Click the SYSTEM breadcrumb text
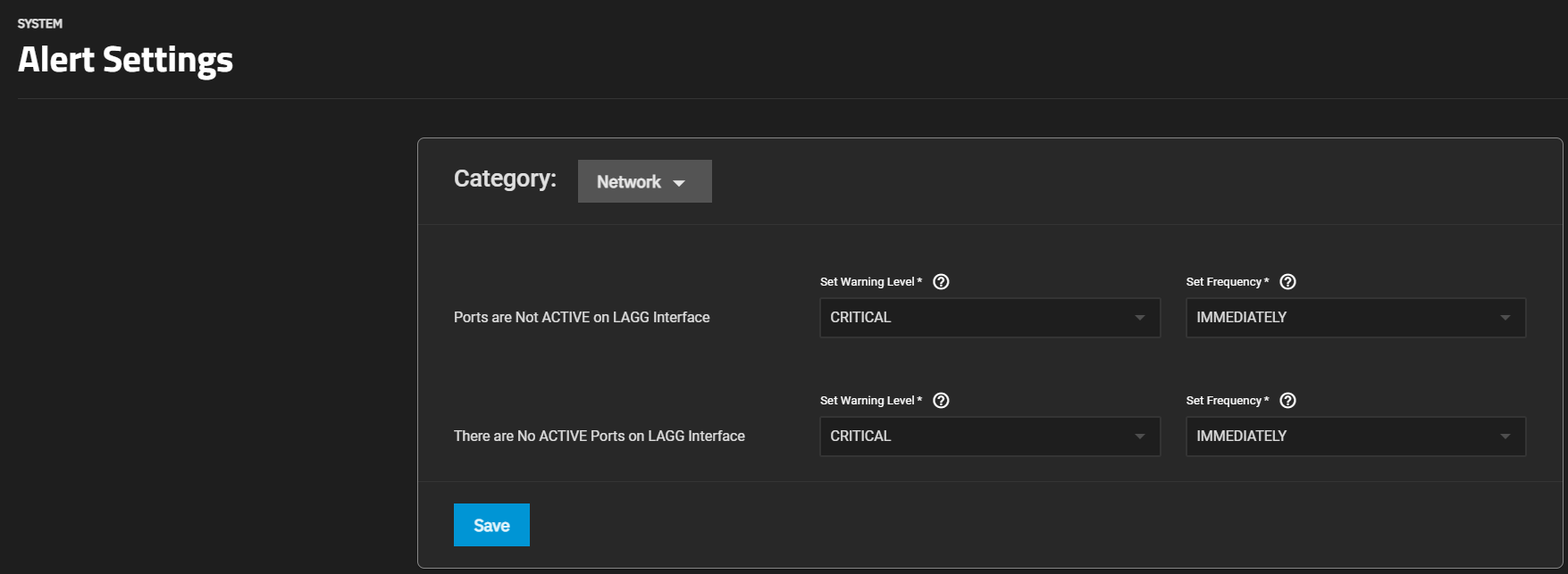 click(x=40, y=23)
